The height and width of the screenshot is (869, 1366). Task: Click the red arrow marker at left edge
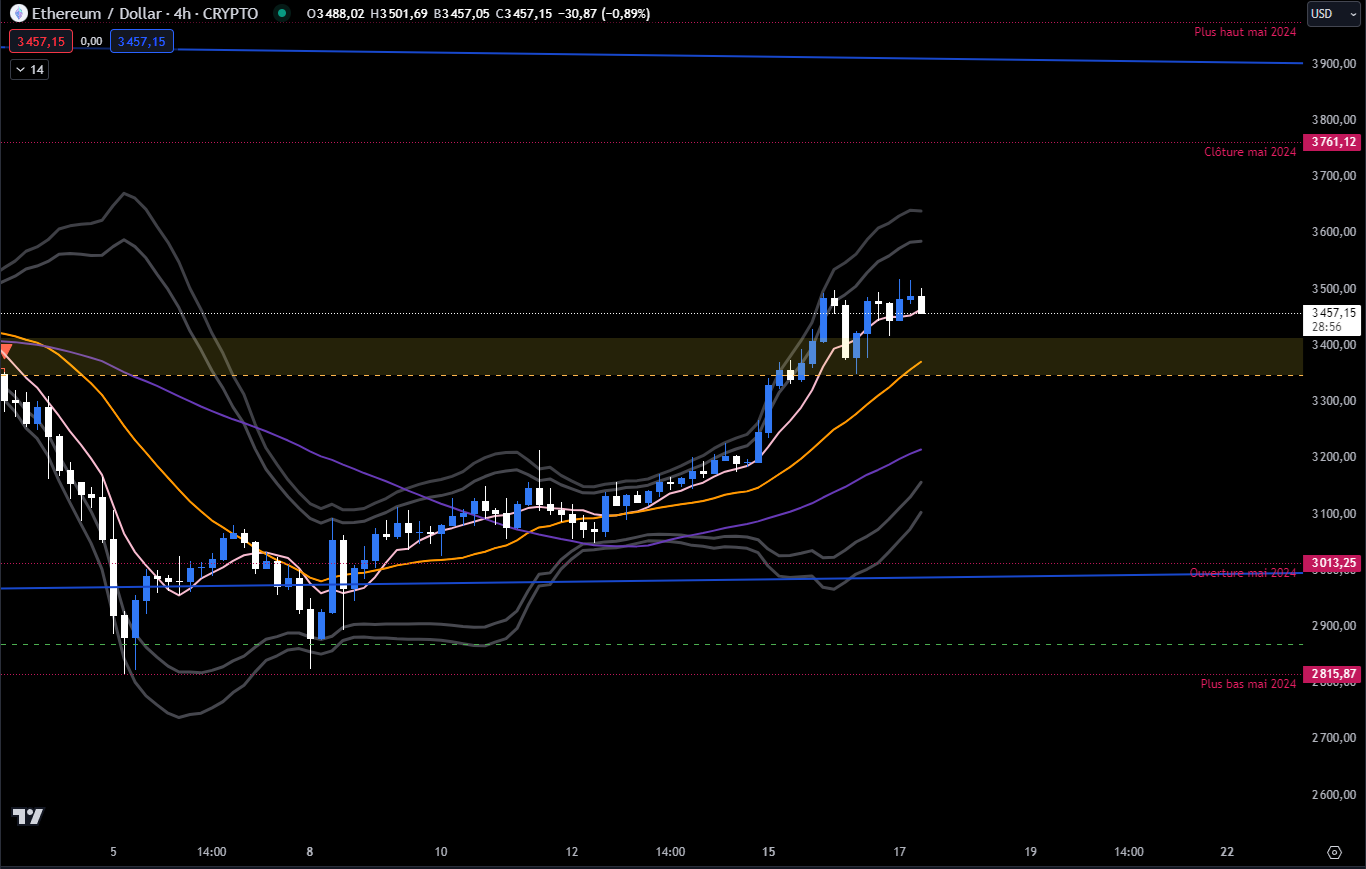[6, 350]
